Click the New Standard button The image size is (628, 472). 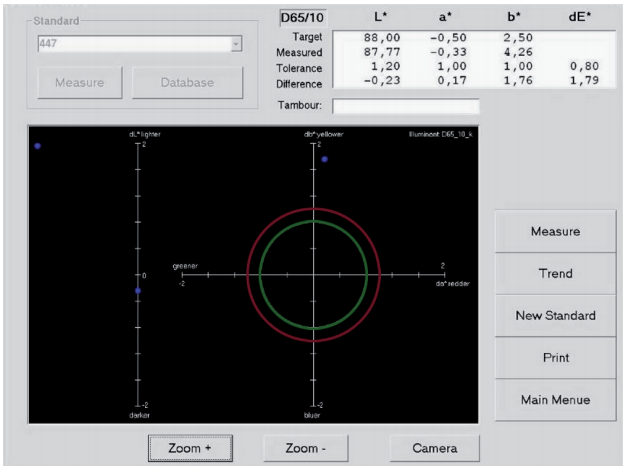pyautogui.click(x=555, y=315)
